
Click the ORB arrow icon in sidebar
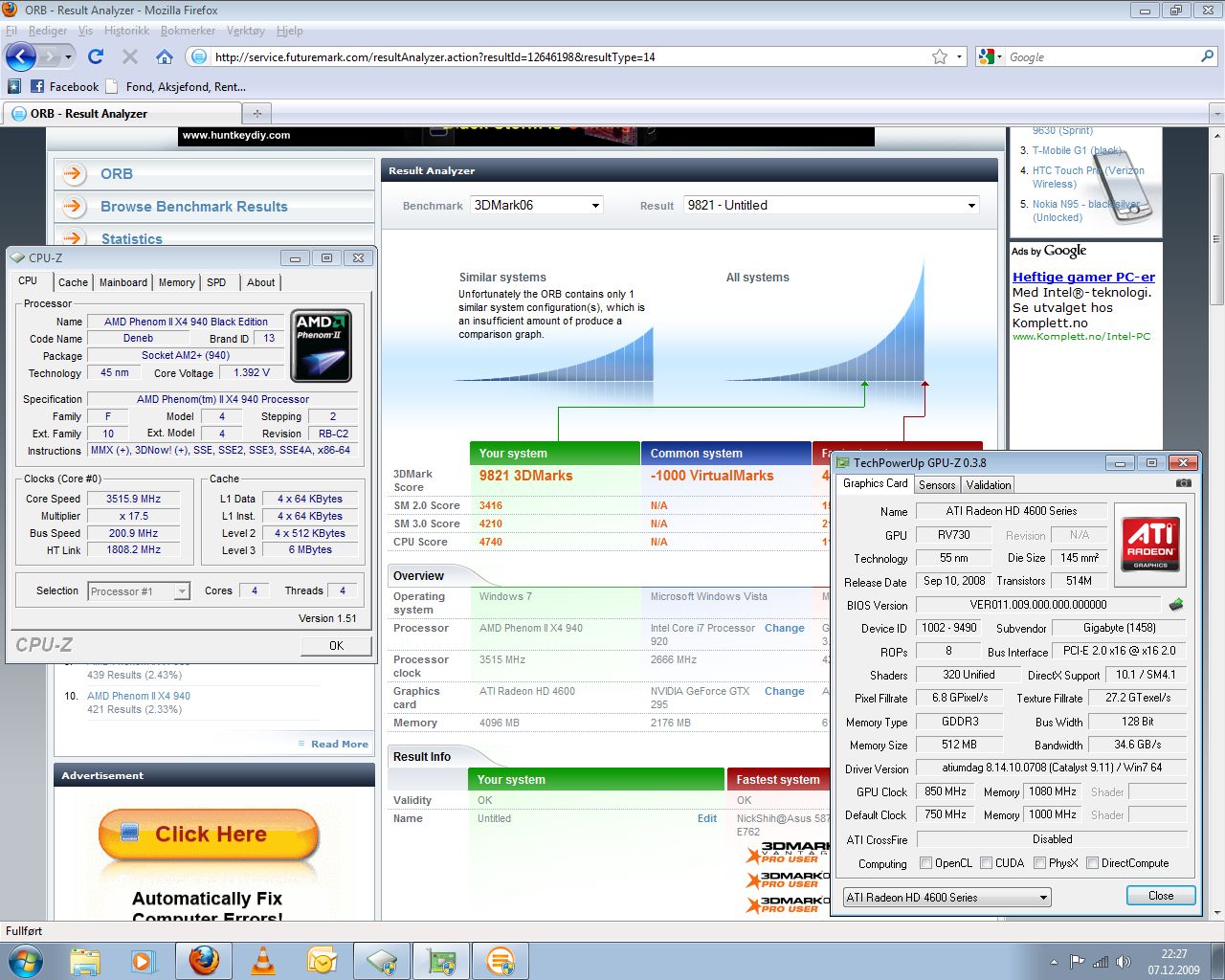(74, 174)
